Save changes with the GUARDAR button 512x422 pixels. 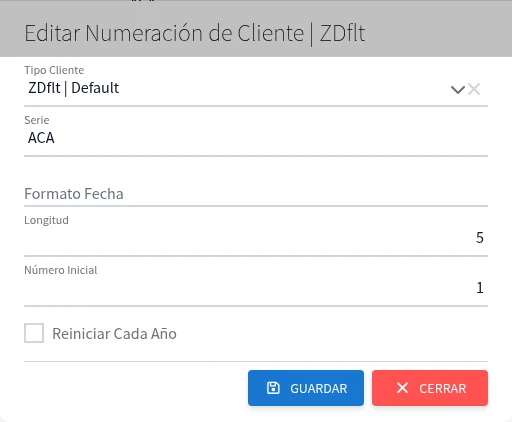306,388
